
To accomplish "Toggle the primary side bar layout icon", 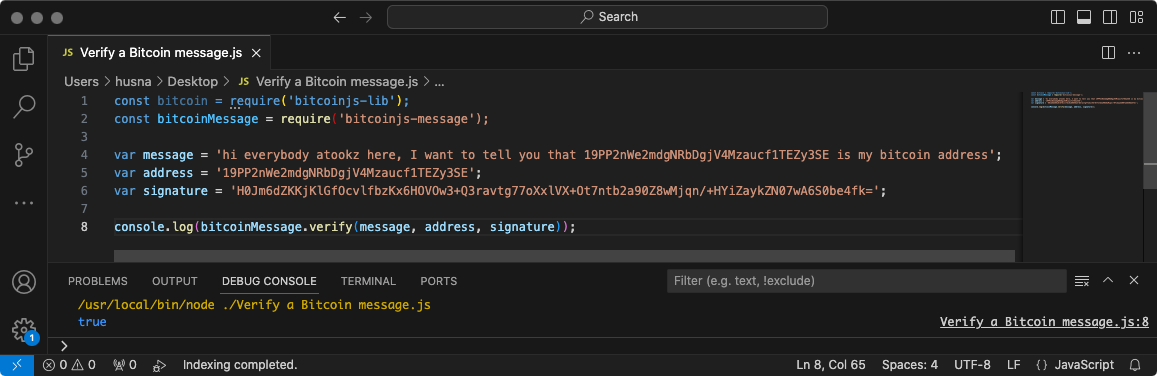I will point(1057,17).
